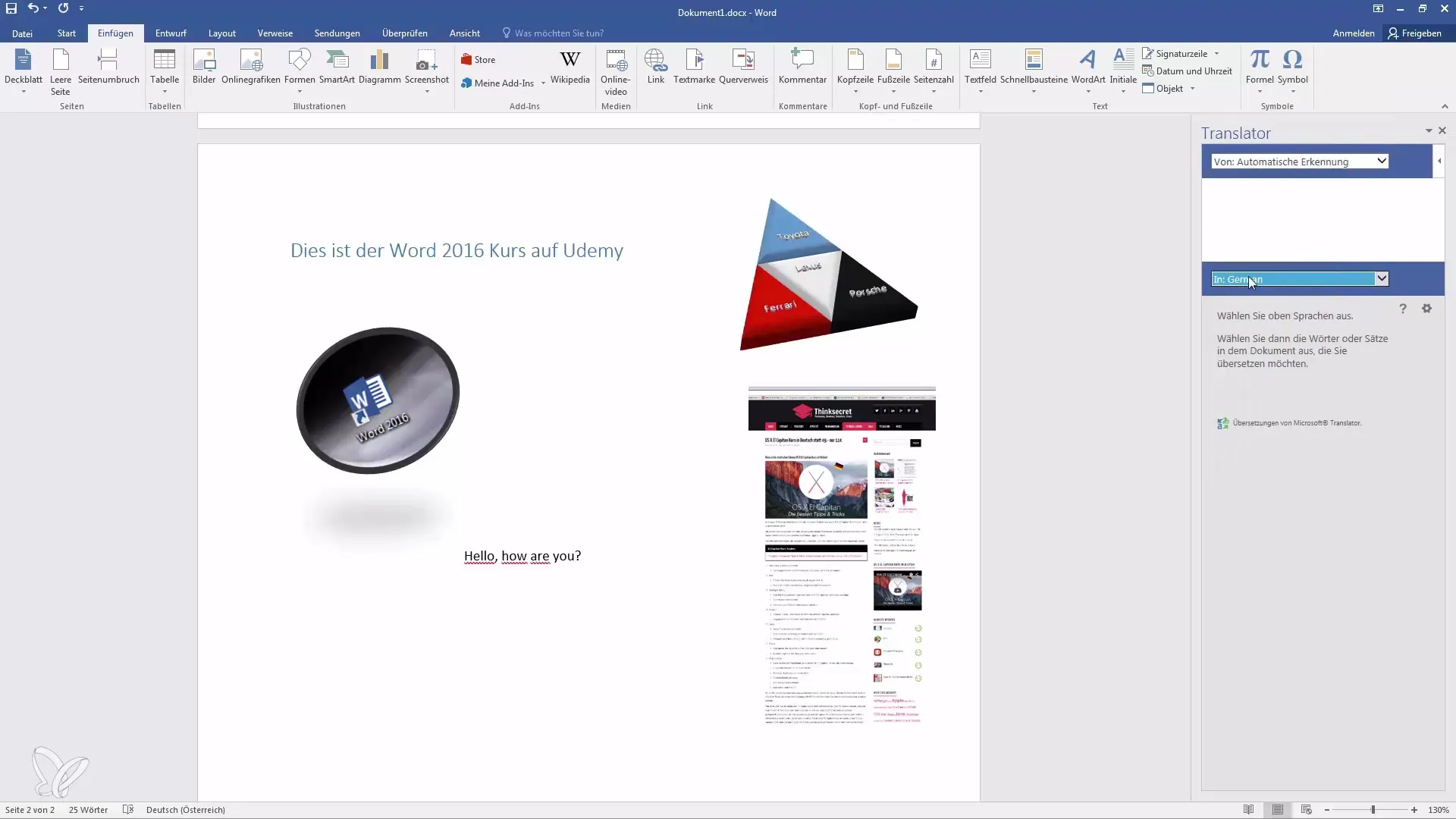Screen dimensions: 1456x819
Task: Insert an Onlinevideo
Action: click(x=616, y=72)
